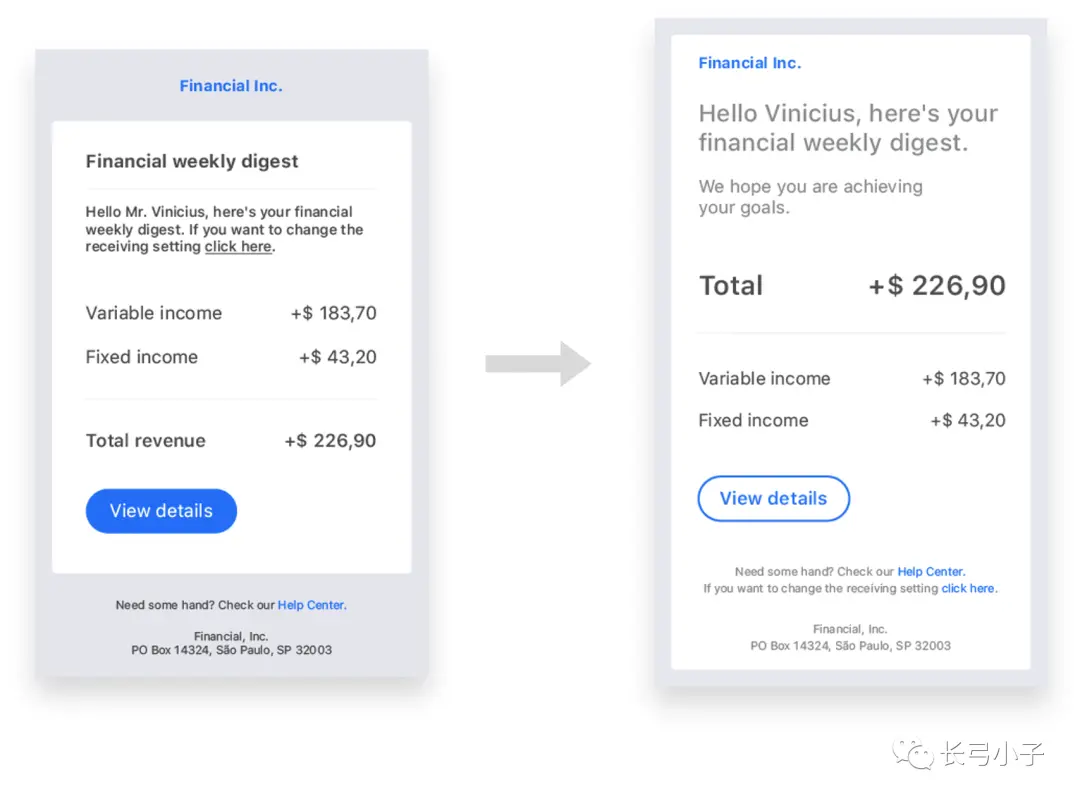Click the Hello Vinicius greeting headline
This screenshot has height=801, width=1080.
848,128
